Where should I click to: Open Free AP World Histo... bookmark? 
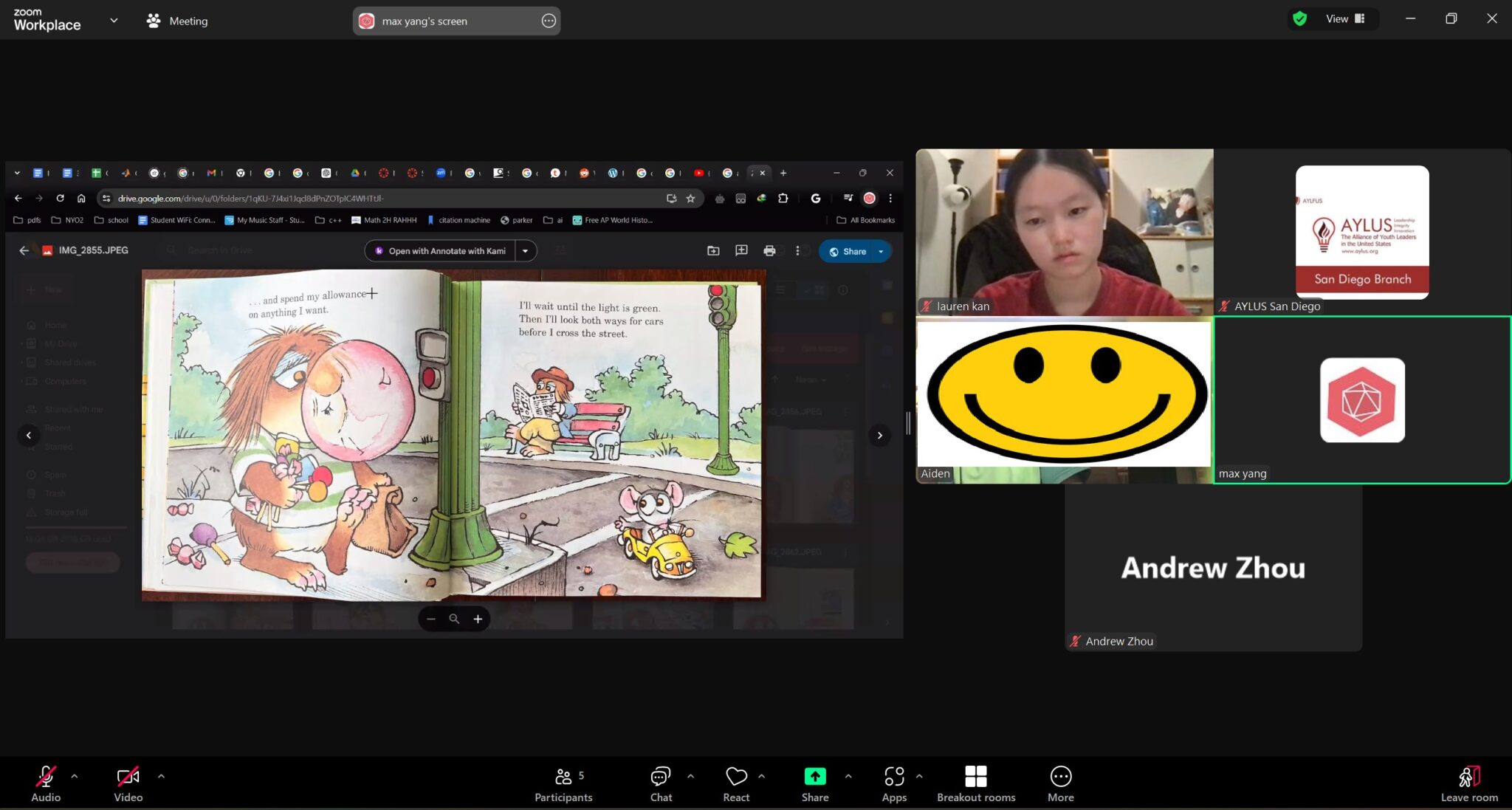pos(613,220)
